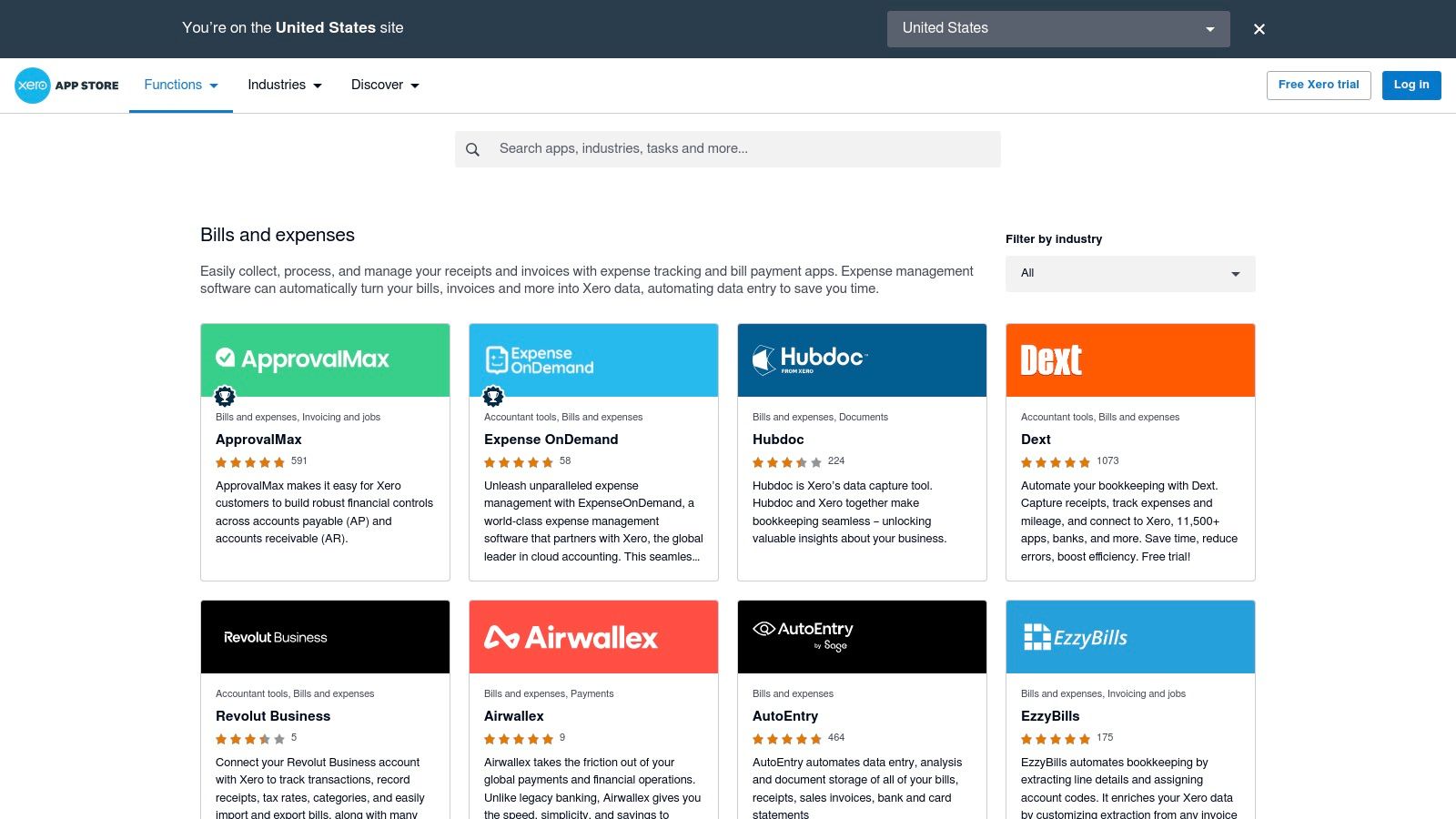Click the Airwallex logo banner
Viewport: 1456px width, 819px height.
pyautogui.click(x=592, y=636)
